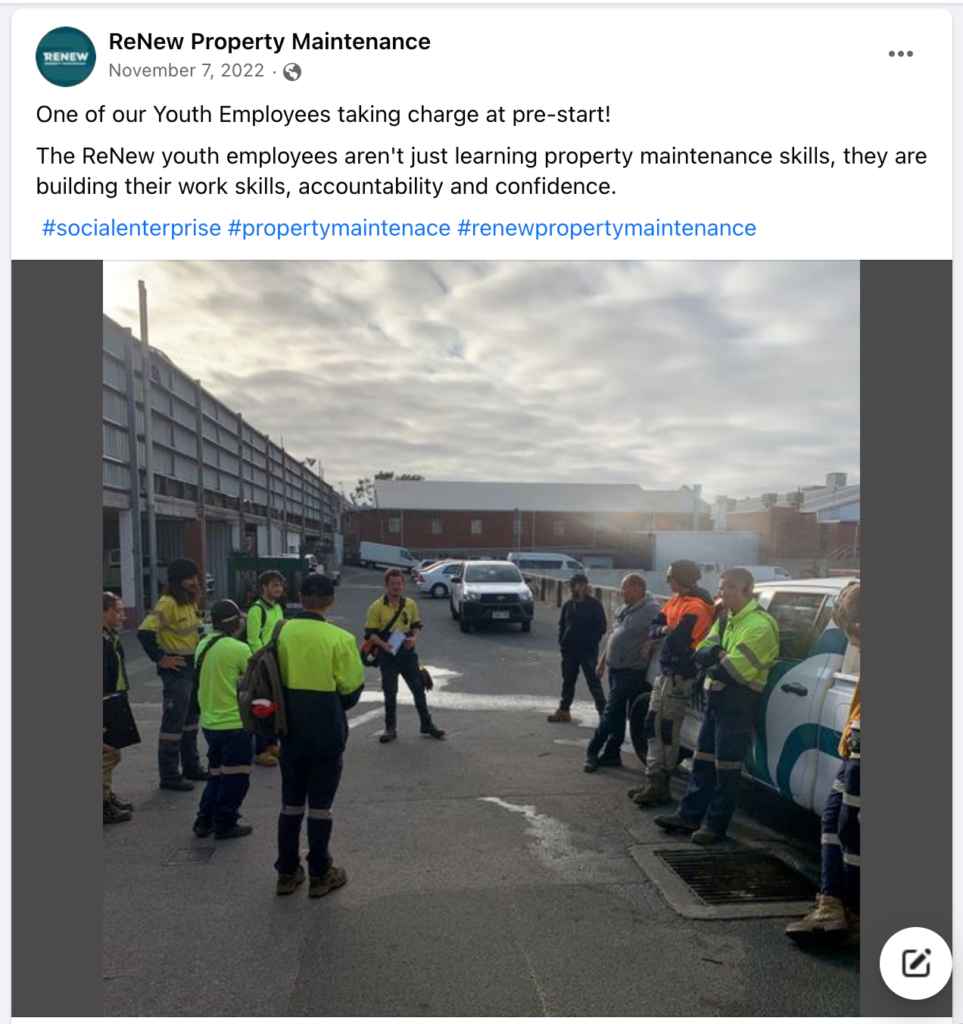Screen dimensions: 963x1024
Task: Open the ReNew Property Maintenance page name
Action: point(269,41)
